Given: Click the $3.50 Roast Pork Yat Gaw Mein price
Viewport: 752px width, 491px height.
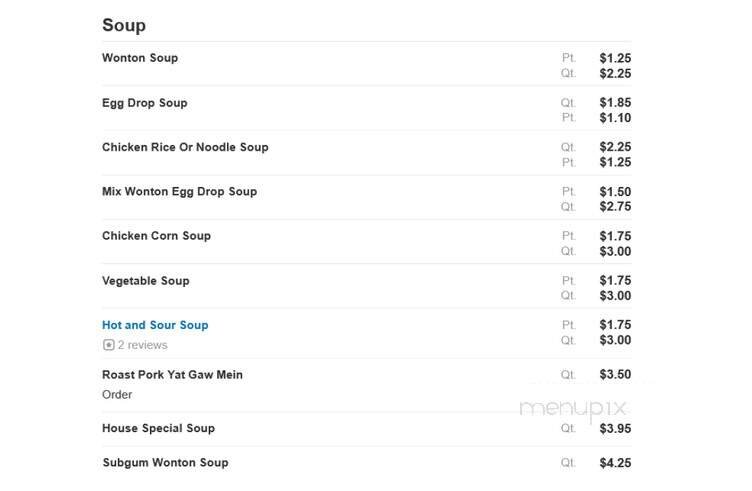Looking at the screenshot, I should 615,375.
